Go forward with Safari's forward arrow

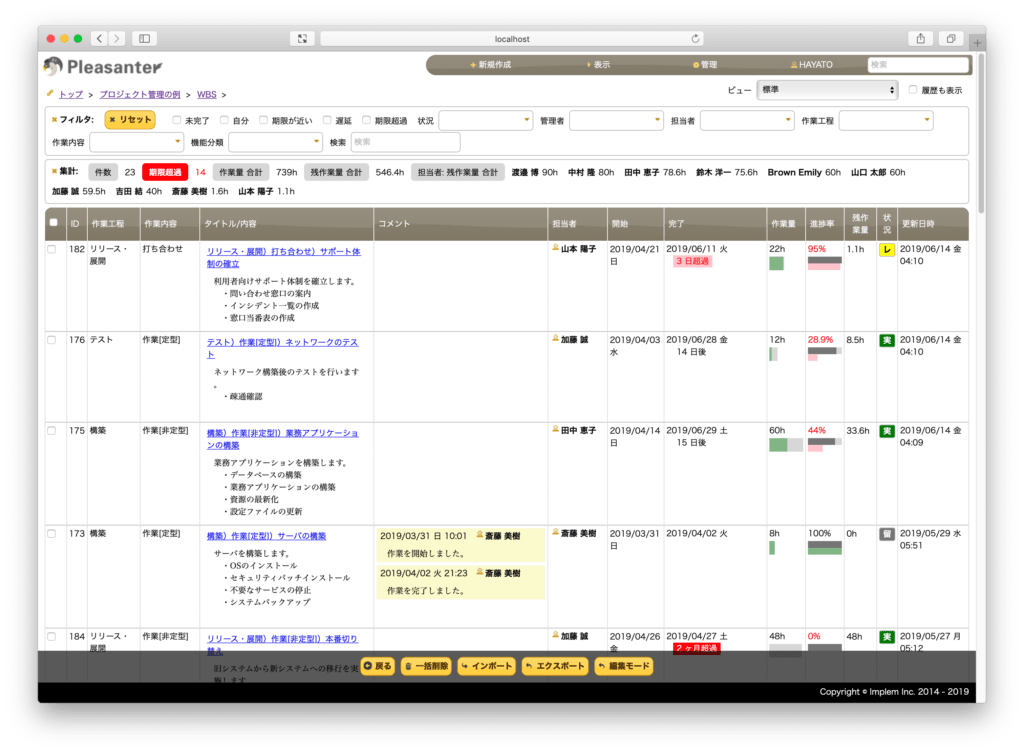[x=117, y=39]
